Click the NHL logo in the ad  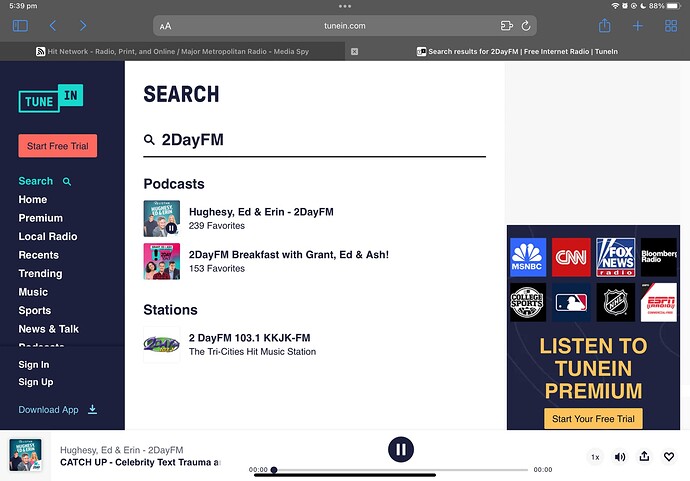coord(616,302)
